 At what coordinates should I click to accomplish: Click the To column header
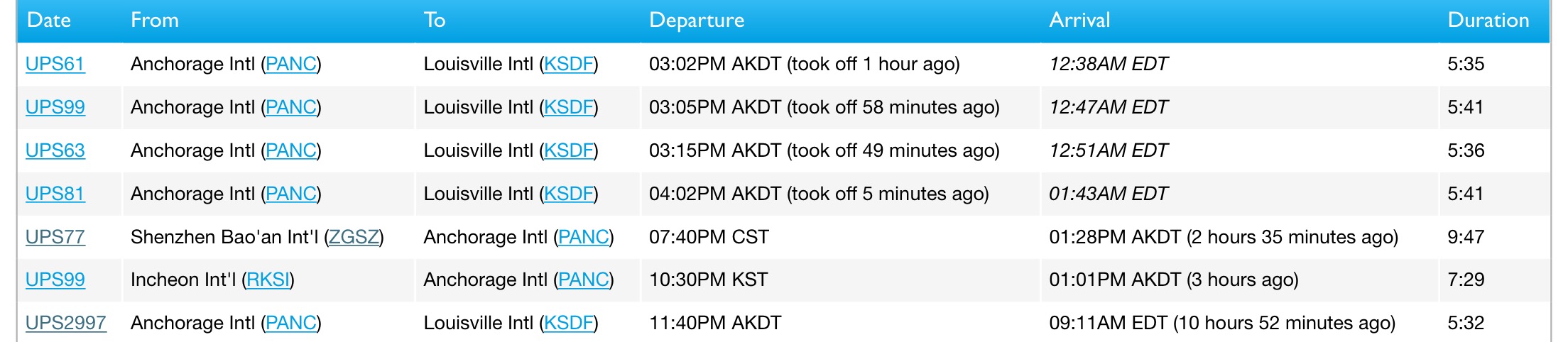[435, 20]
